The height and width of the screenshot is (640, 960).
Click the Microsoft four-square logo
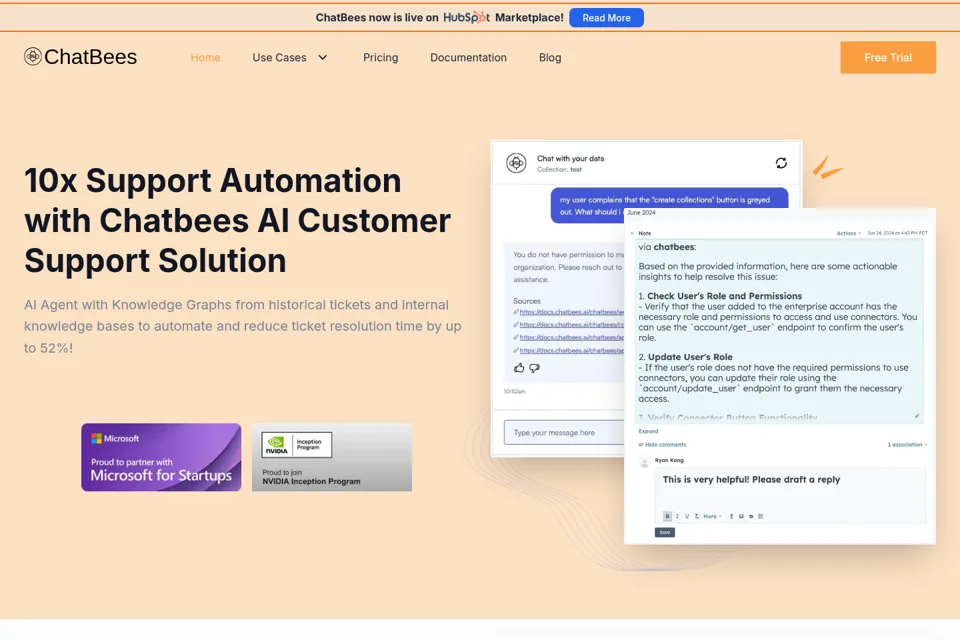(96, 439)
